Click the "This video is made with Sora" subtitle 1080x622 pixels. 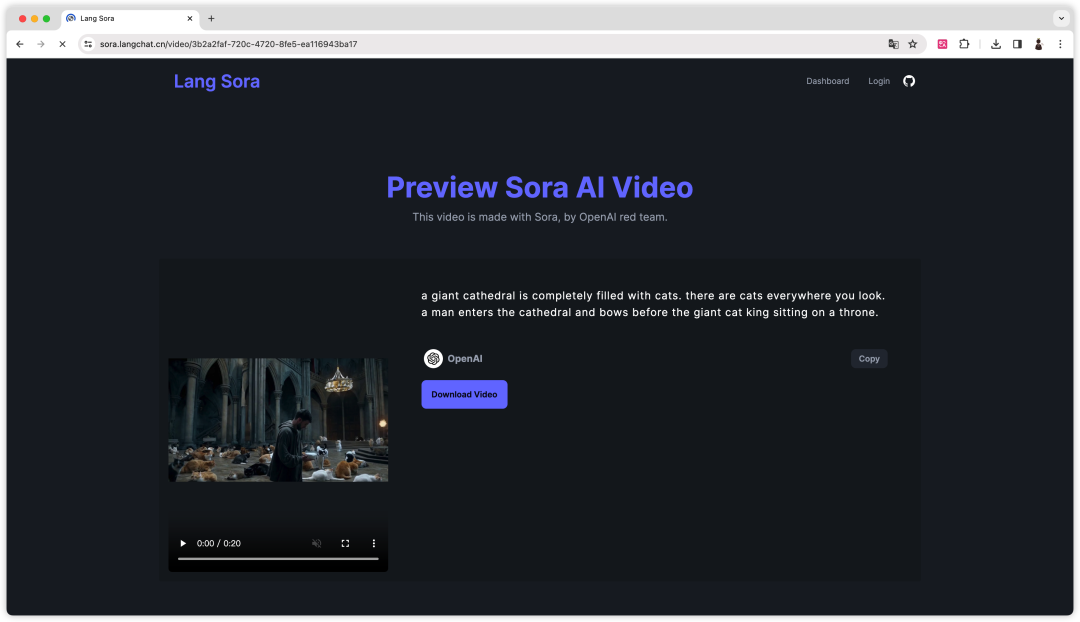coord(540,217)
